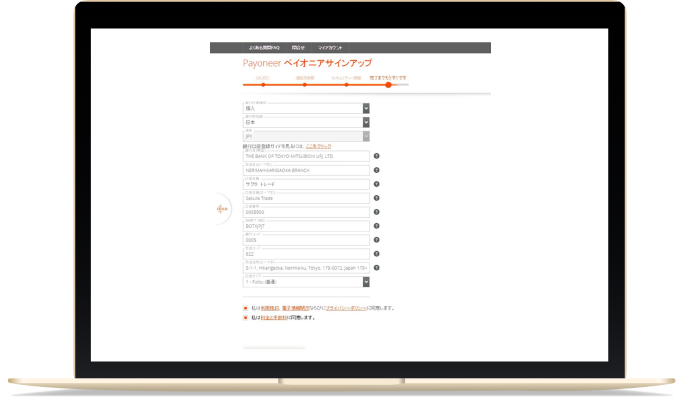Click help icon beside Sakura Trade field
The width and height of the screenshot is (684, 398).
[376, 198]
